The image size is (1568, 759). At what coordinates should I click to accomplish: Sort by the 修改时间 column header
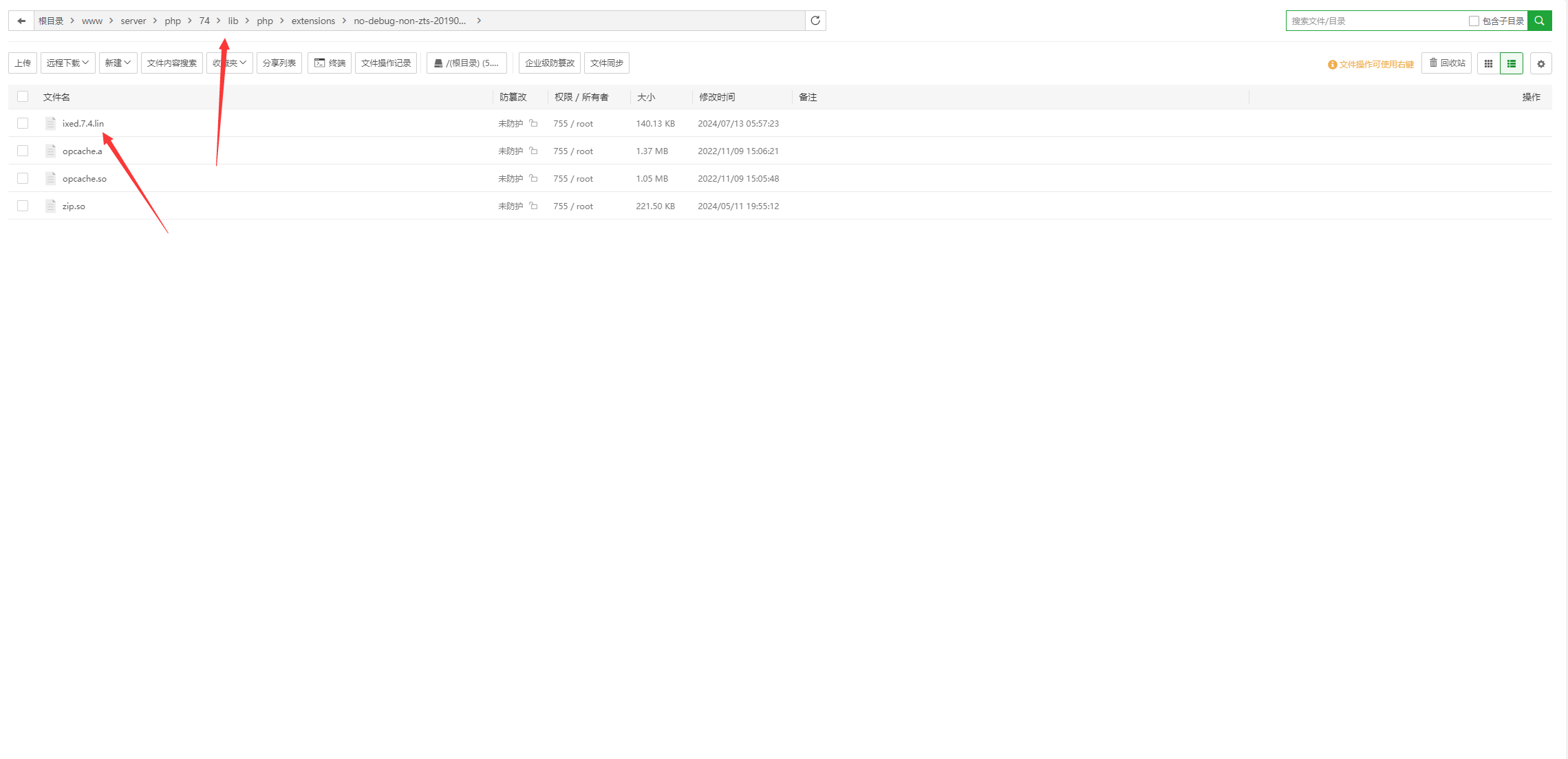717,97
